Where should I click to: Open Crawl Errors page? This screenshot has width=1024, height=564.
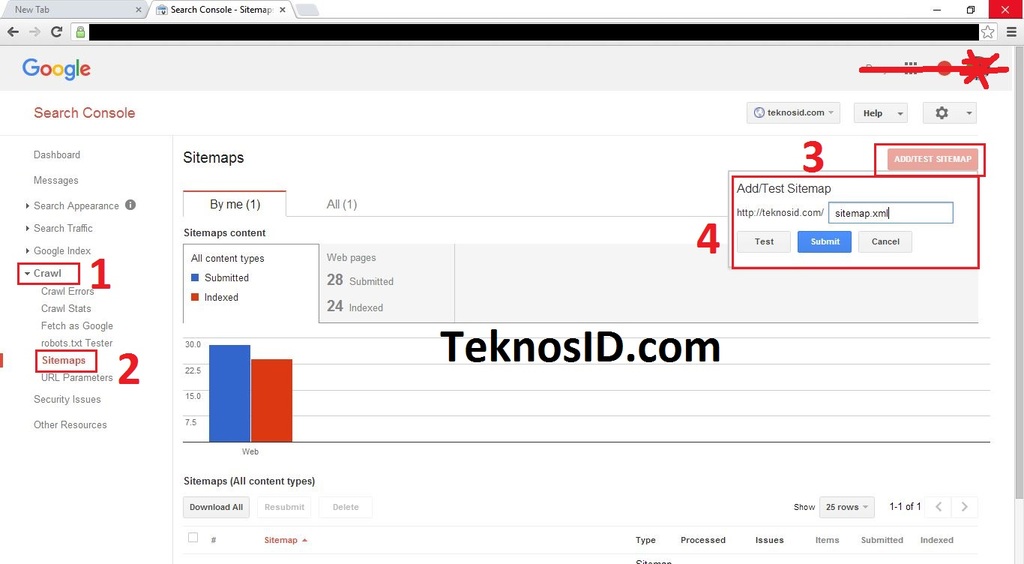click(67, 291)
